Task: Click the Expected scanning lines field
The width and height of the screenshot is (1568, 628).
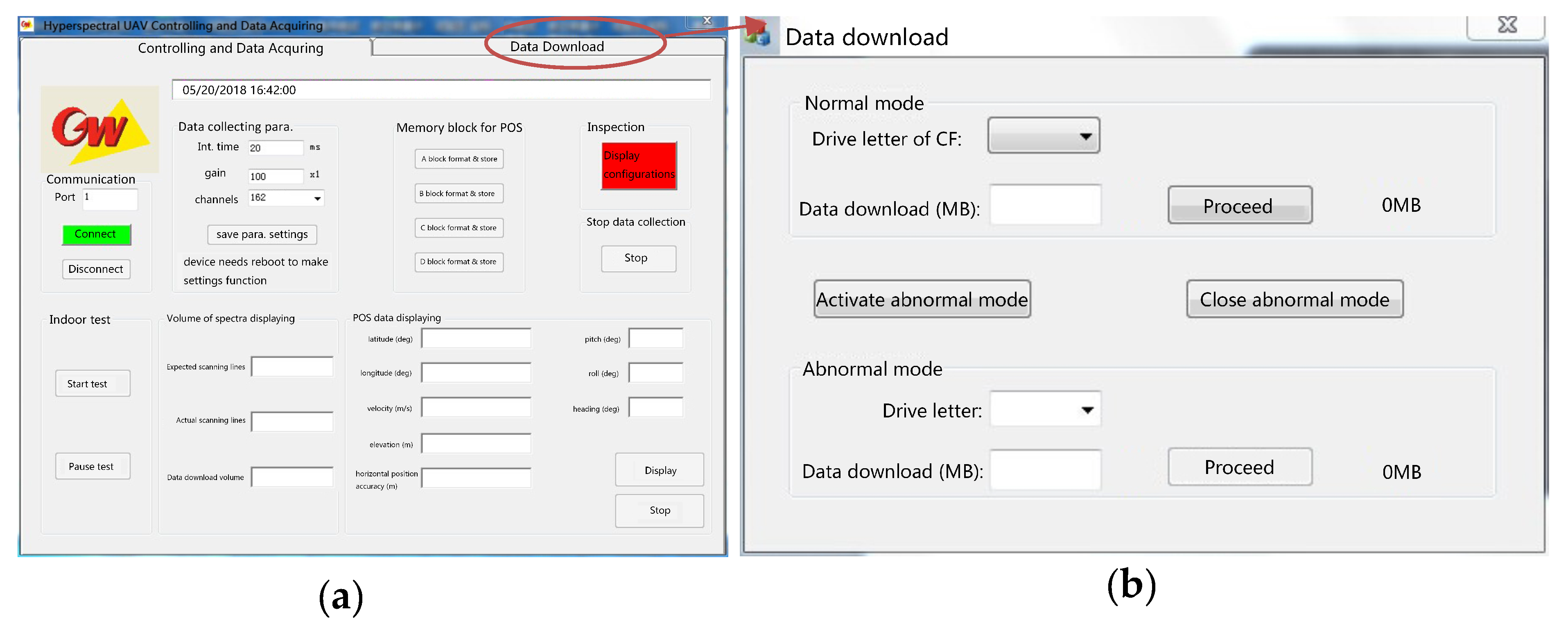Action: point(292,367)
